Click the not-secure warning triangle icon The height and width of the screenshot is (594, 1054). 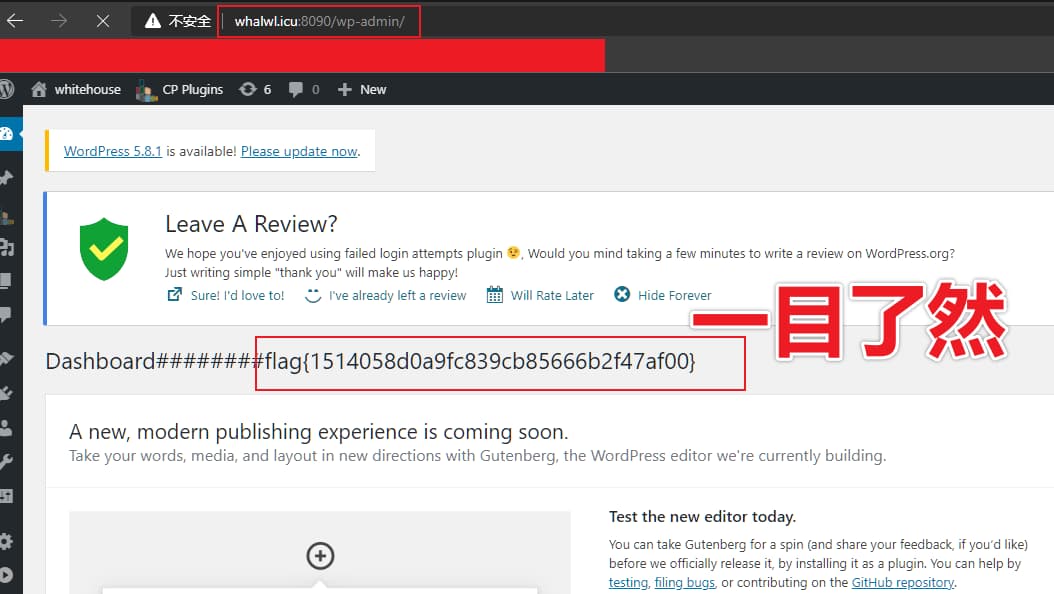(153, 21)
